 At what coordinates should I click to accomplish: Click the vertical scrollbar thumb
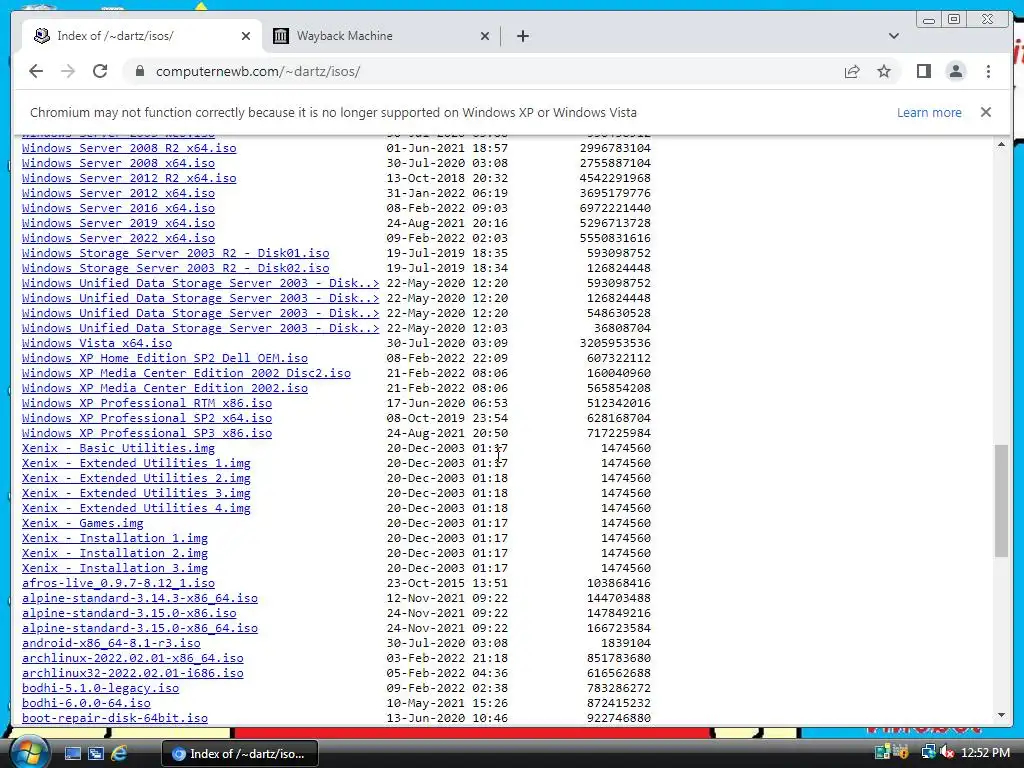tap(1001, 500)
